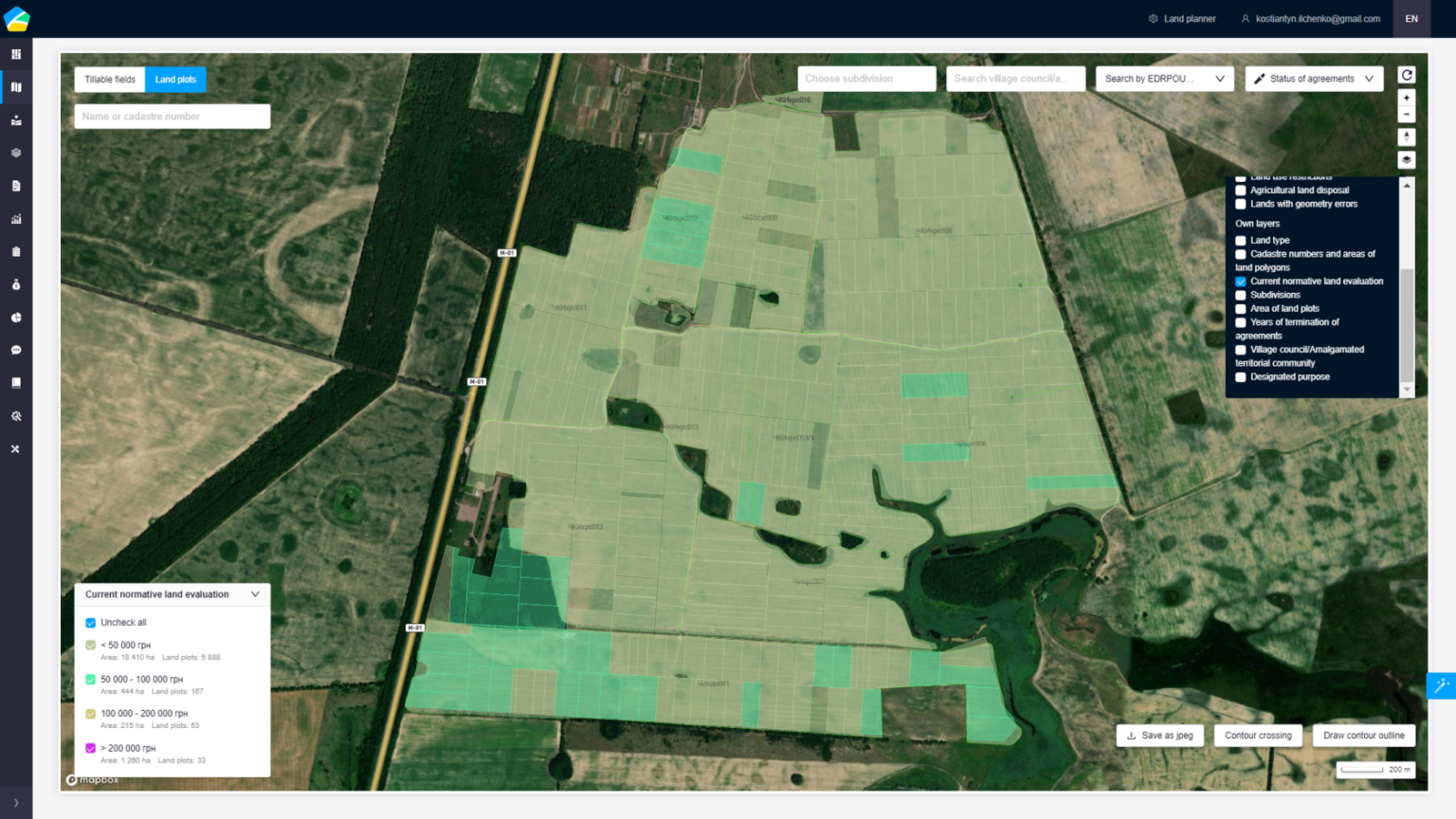This screenshot has height=819, width=1456.
Task: Switch to Tillable fields tab
Action: click(x=110, y=80)
